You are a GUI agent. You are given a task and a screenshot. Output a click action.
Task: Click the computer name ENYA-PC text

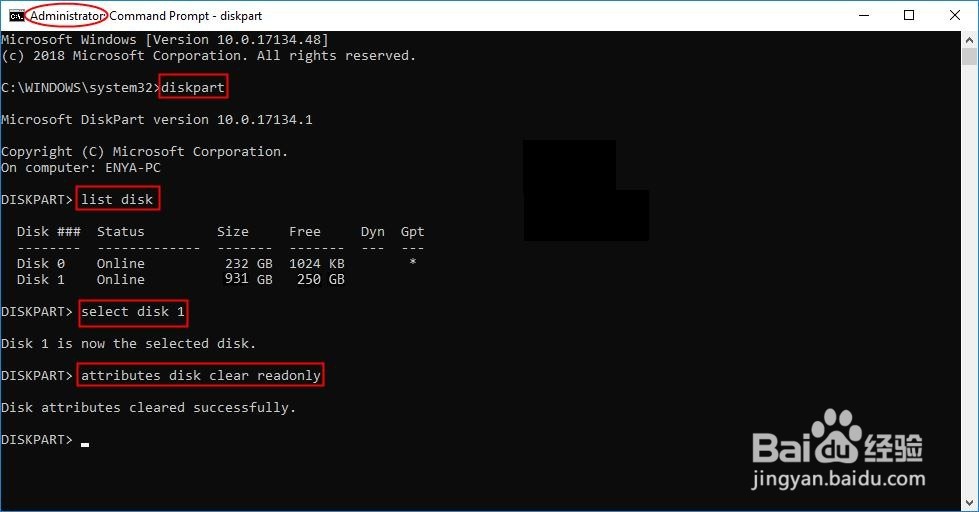[132, 168]
